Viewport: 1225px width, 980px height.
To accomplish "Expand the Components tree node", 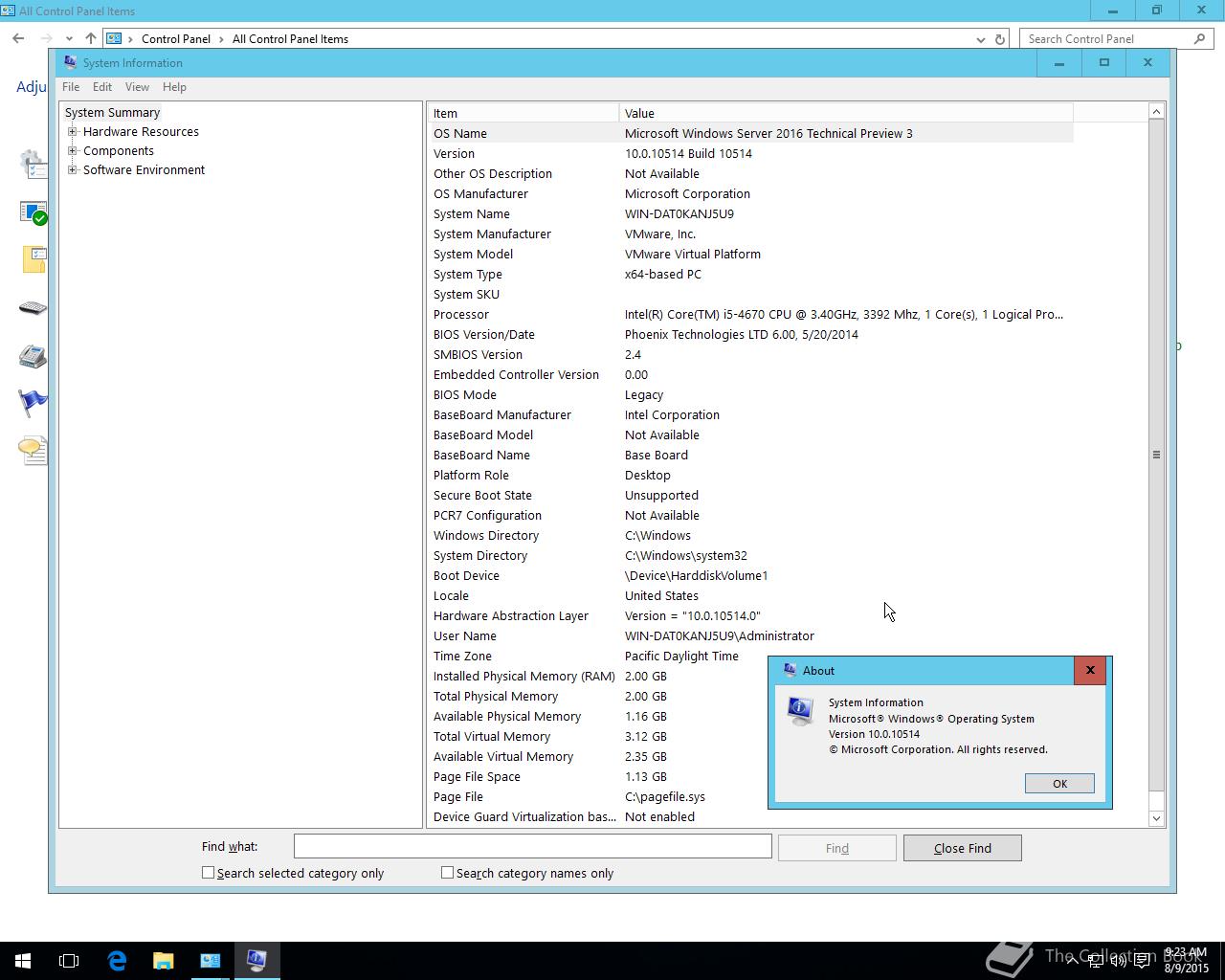I will pos(72,150).
